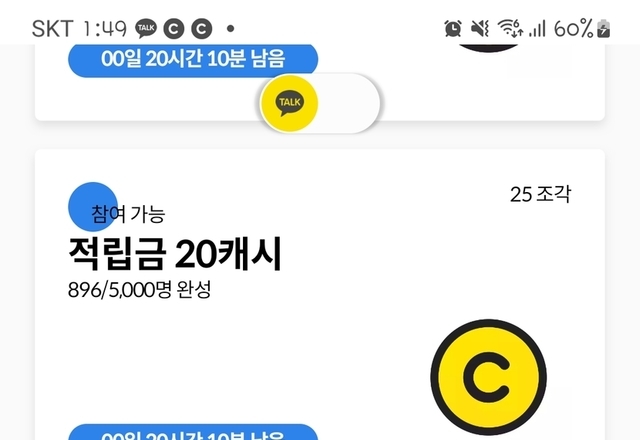This screenshot has height=440, width=640.
Task: Tap the blue circle beside 참여 가능
Action: pyautogui.click(x=93, y=207)
